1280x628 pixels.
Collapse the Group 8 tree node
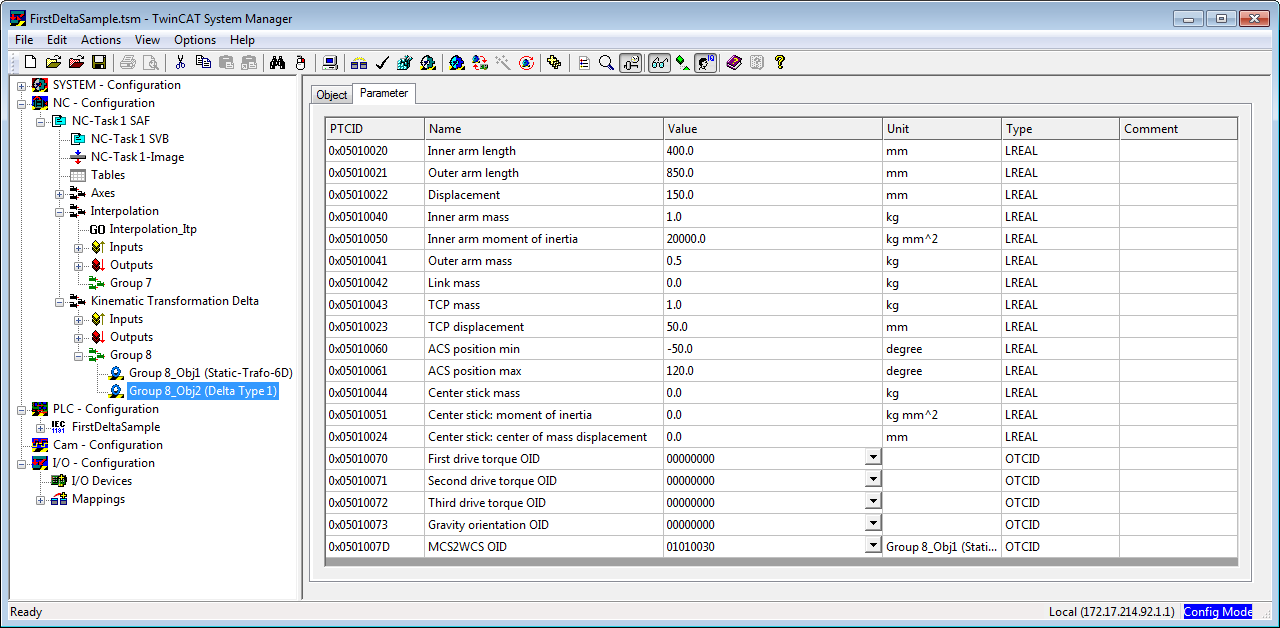79,355
